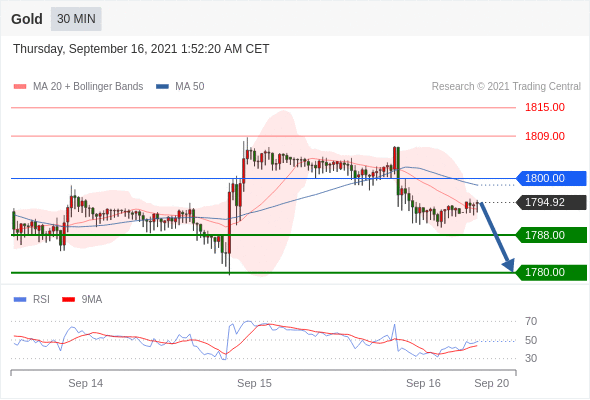Click the 1815.00 resistance label

tap(545, 108)
